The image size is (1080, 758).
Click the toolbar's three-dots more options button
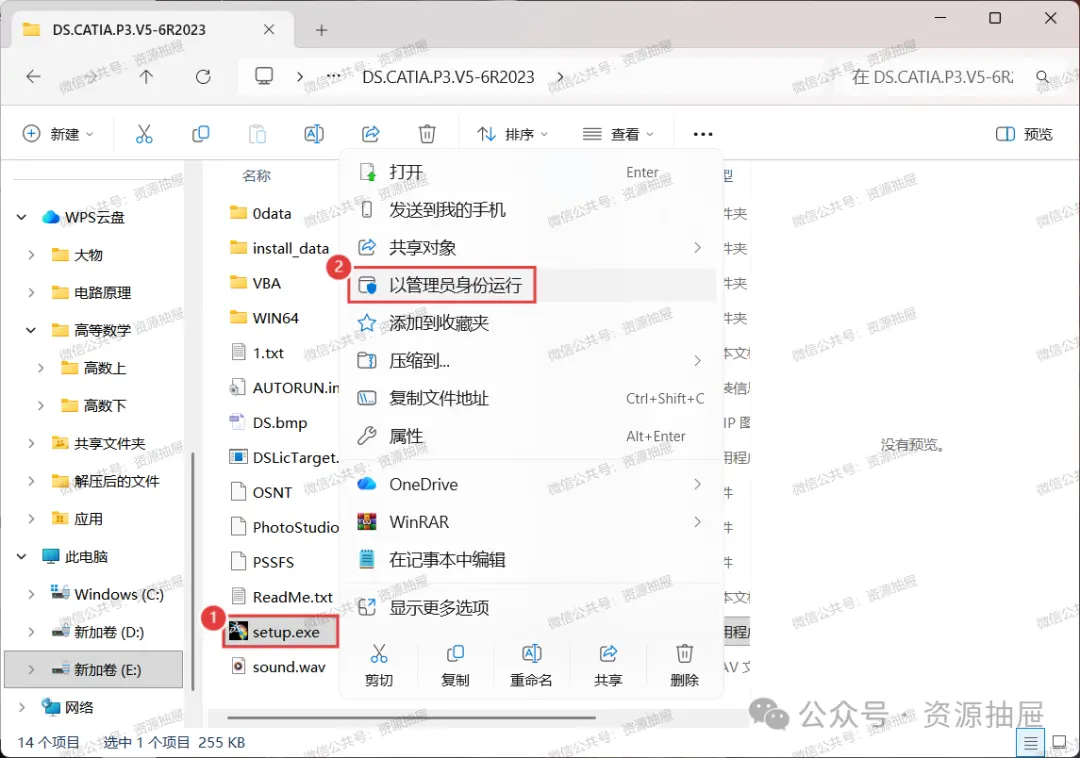pos(703,134)
